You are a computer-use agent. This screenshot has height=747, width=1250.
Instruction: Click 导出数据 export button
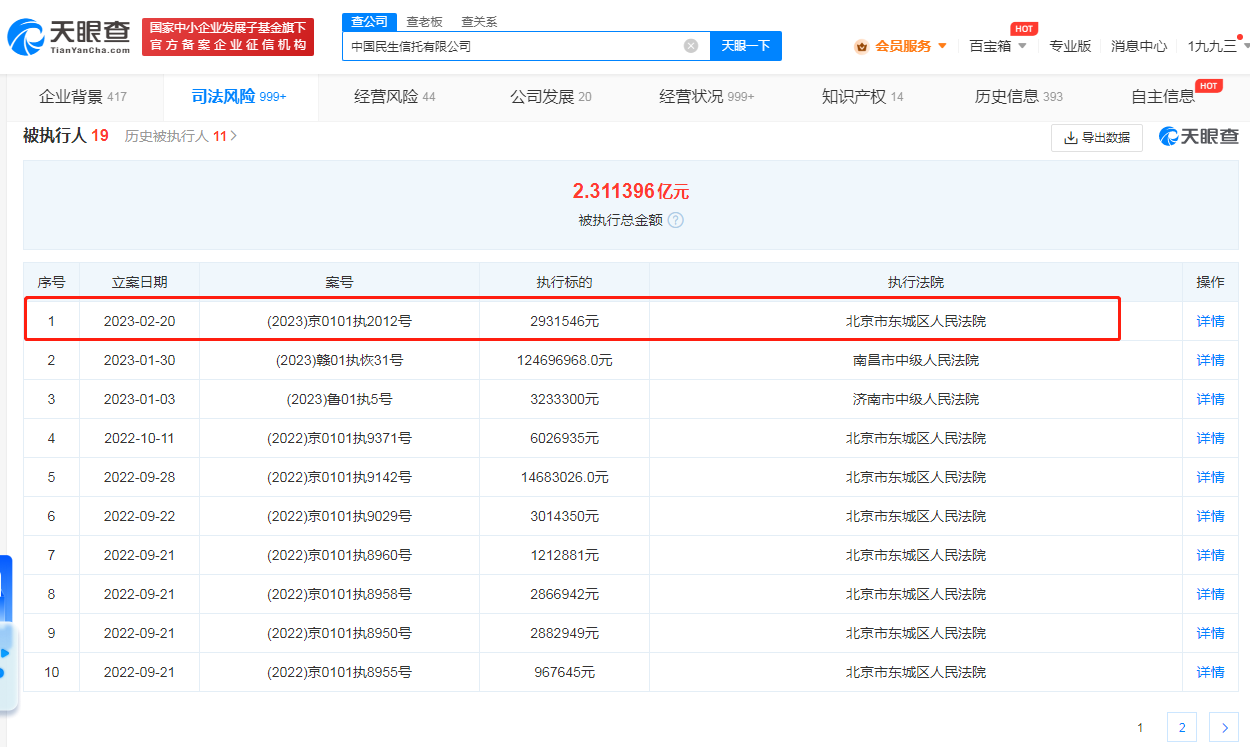(1096, 138)
